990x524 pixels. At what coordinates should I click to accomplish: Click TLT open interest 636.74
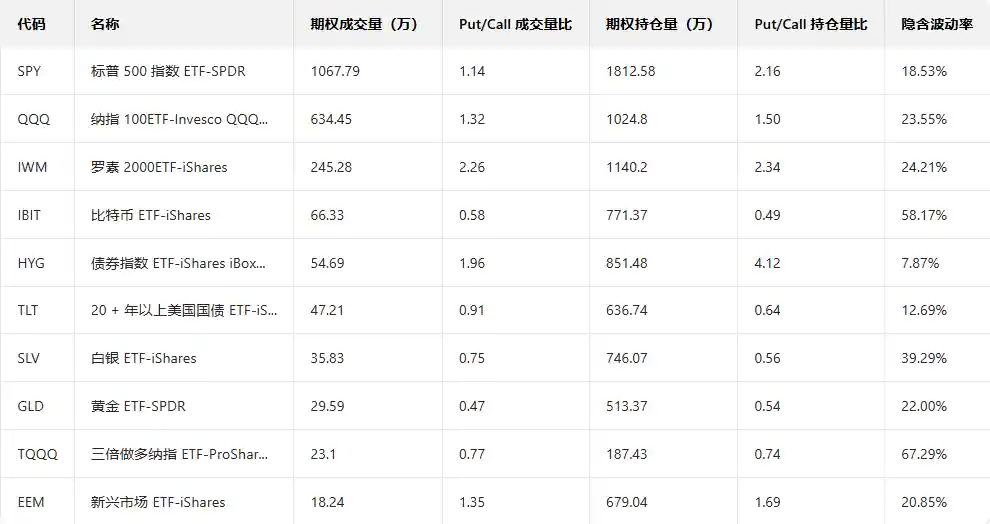coord(626,310)
